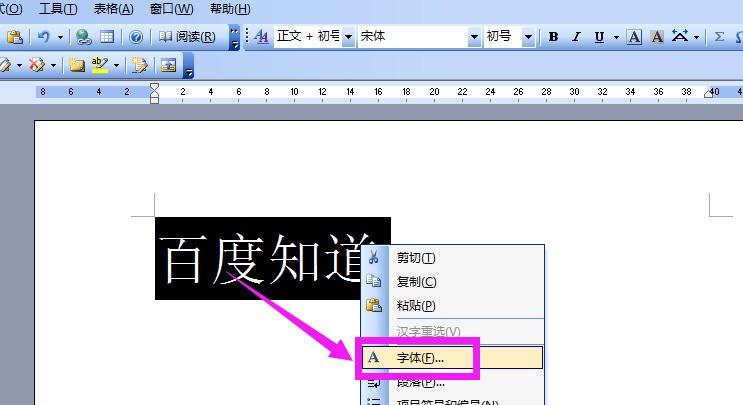Click the Character Scaling icon
Image resolution: width=743 pixels, height=405 pixels.
pos(680,36)
